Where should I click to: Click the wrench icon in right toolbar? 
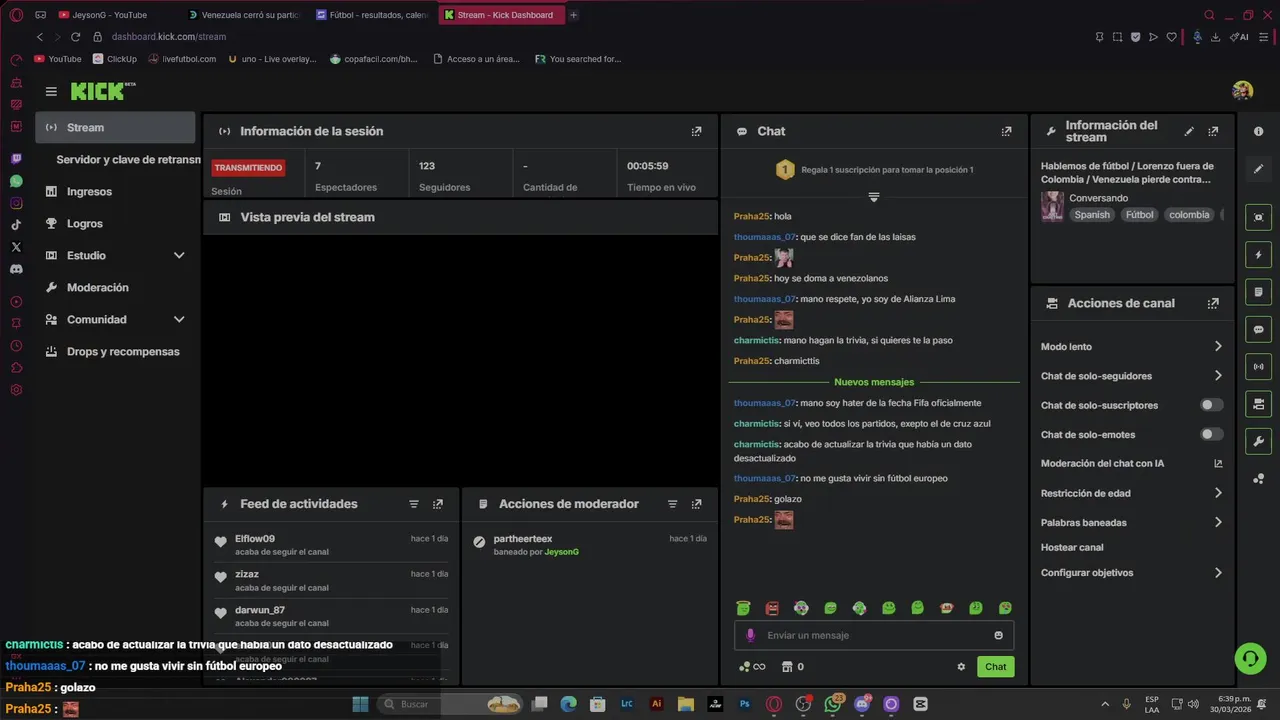1258,441
